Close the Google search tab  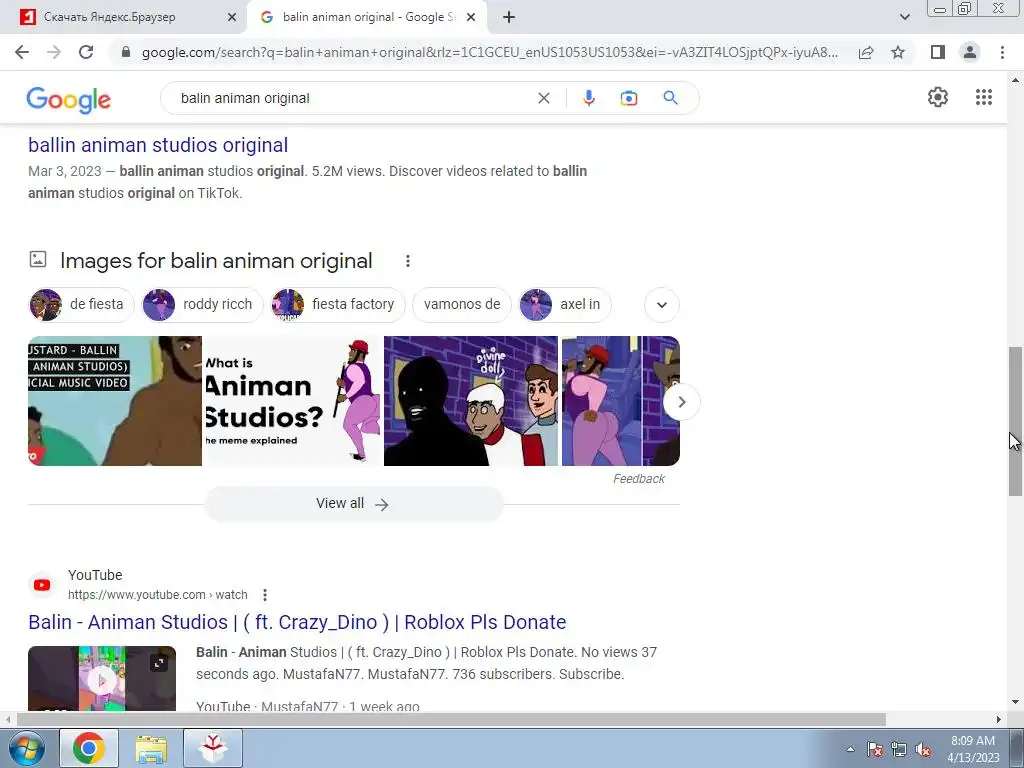pyautogui.click(x=471, y=17)
